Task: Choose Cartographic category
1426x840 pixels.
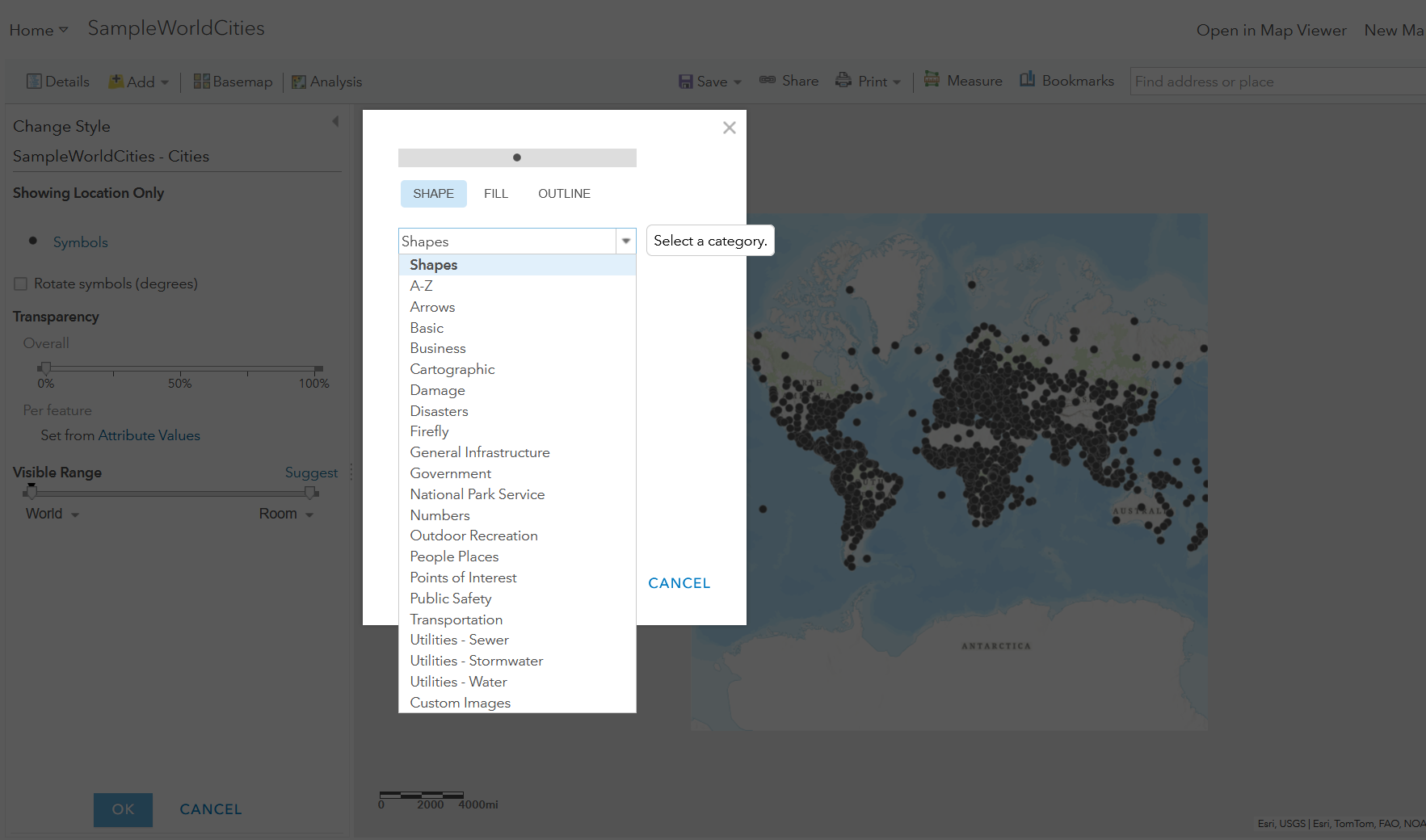Action: point(517,369)
